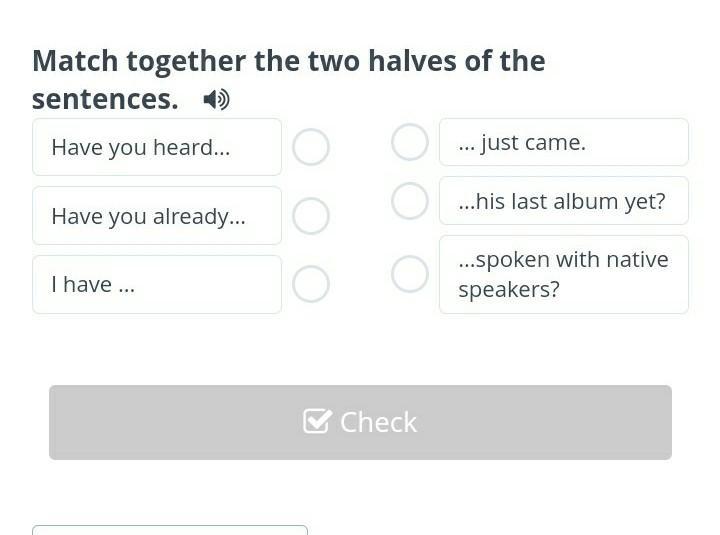Click the "Have you heard..." sentence card

click(x=157, y=147)
